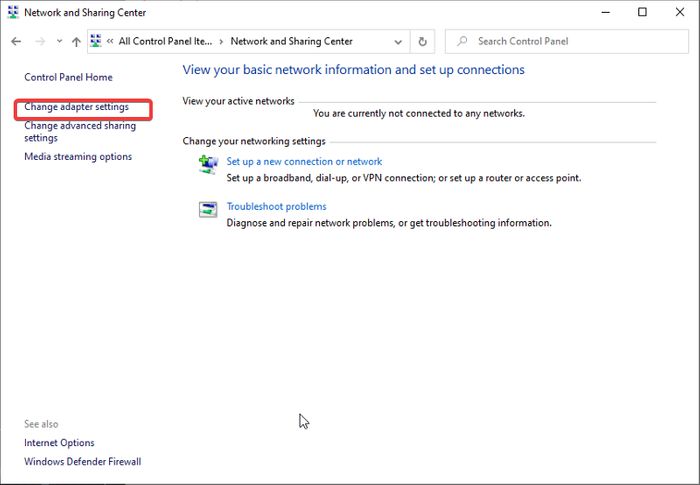Select All Control Panel Items breadcrumb
700x485 pixels.
pyautogui.click(x=167, y=42)
